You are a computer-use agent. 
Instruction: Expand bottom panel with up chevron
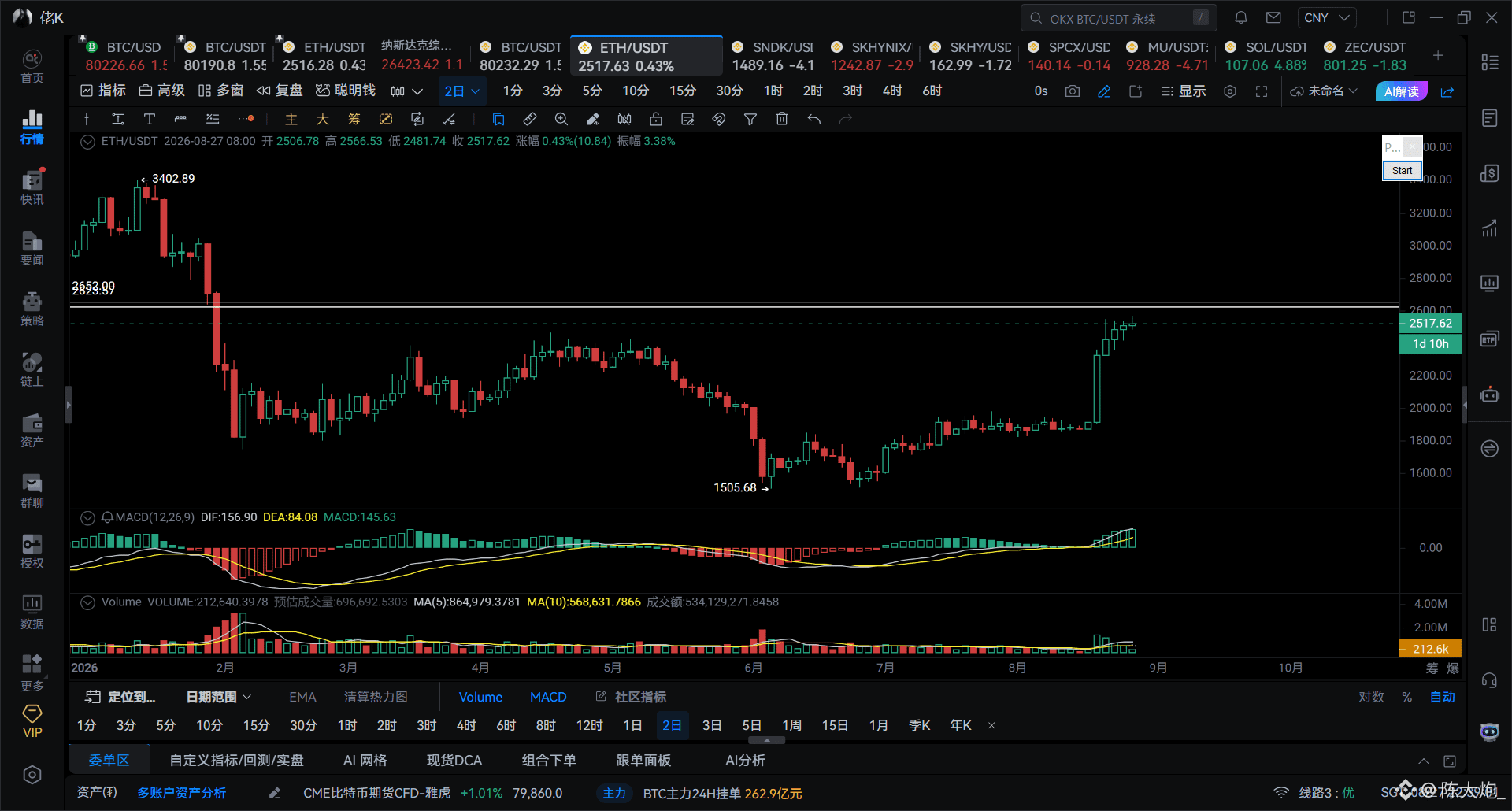point(1424,761)
